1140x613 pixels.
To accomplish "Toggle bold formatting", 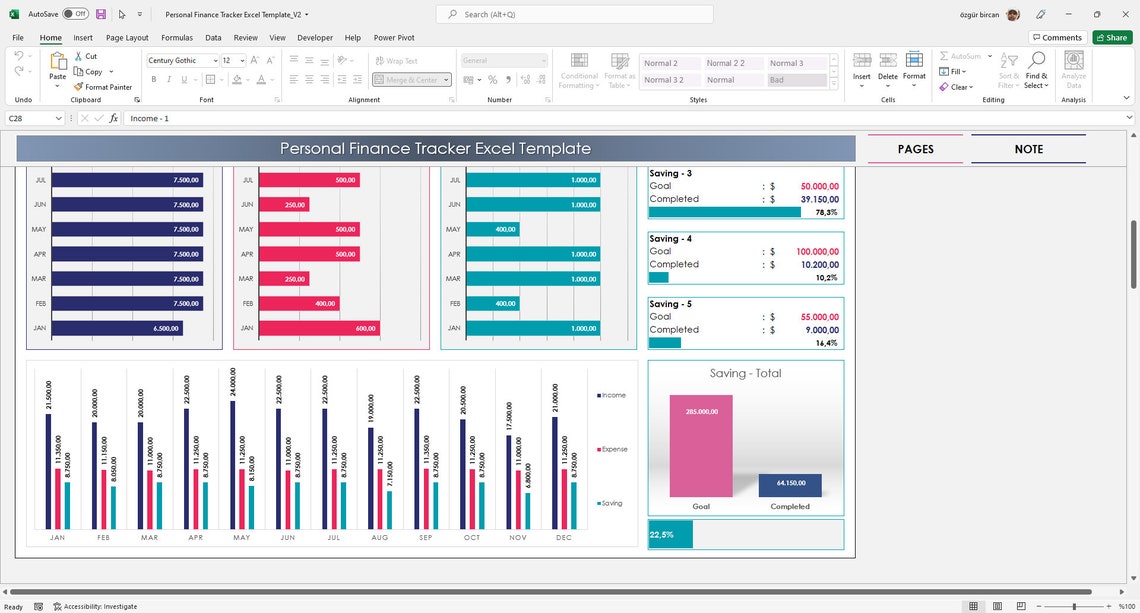I will coord(153,79).
